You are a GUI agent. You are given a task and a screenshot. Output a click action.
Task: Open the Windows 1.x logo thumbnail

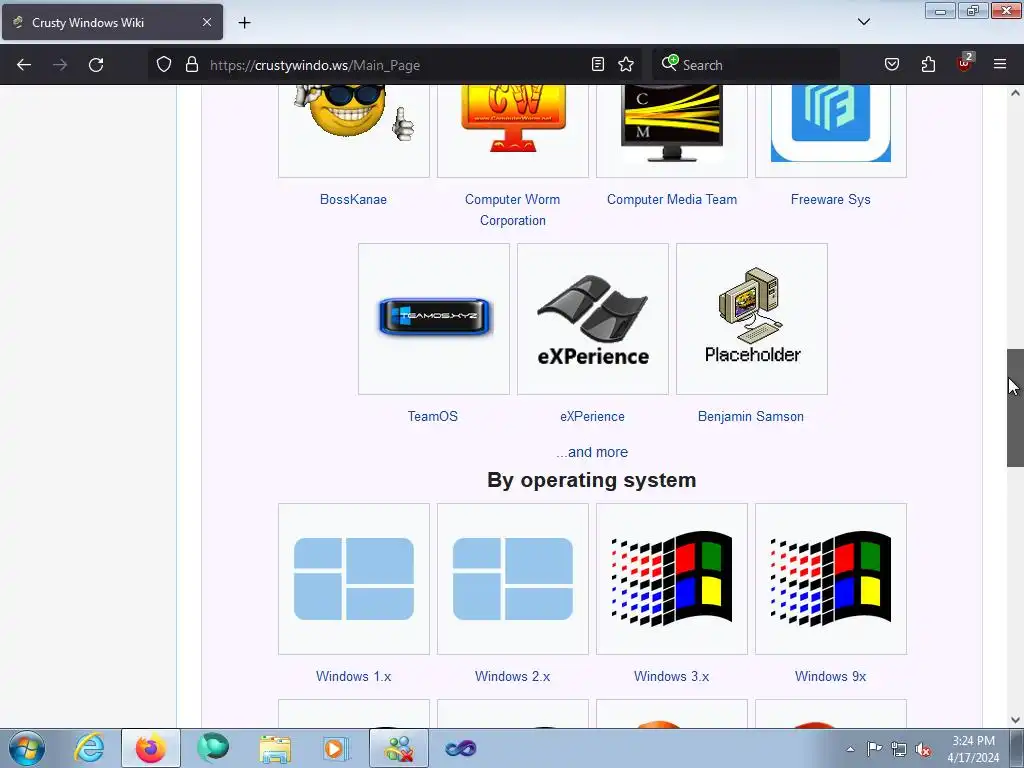[x=354, y=579]
